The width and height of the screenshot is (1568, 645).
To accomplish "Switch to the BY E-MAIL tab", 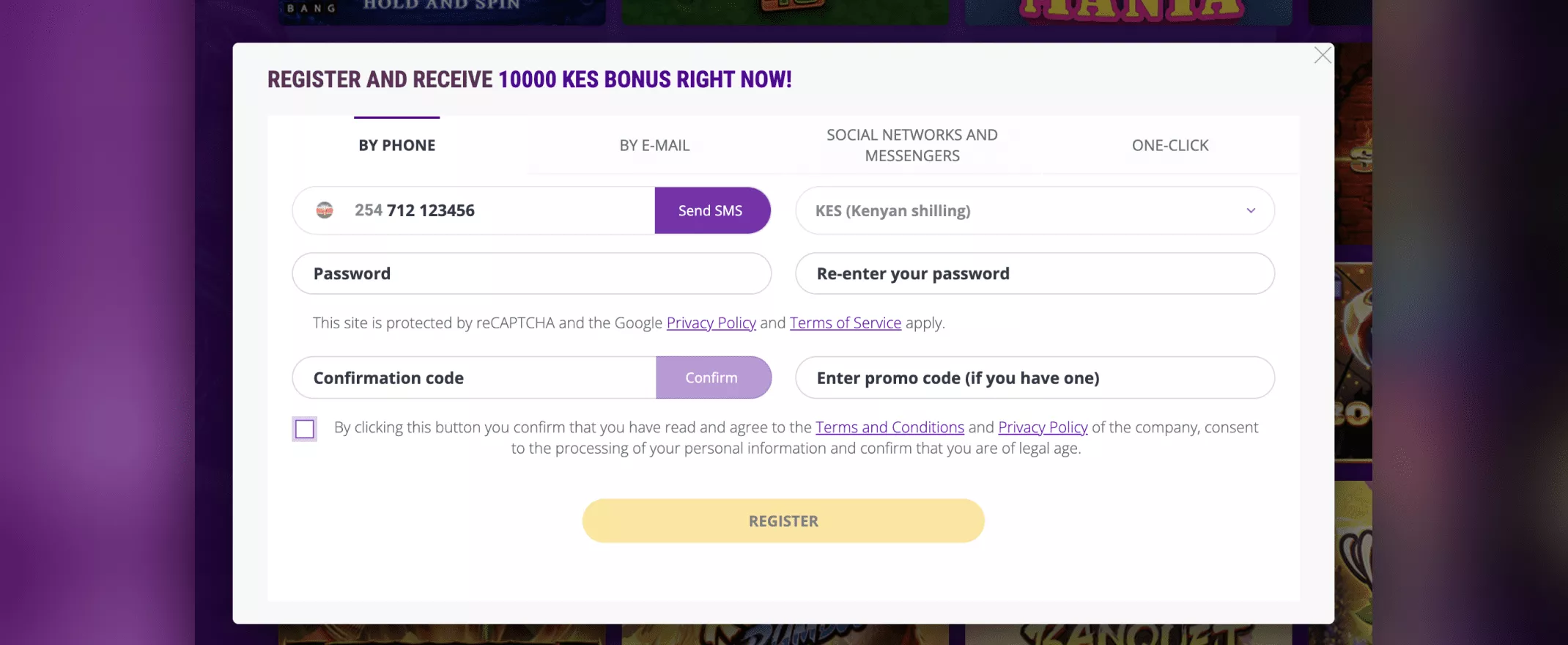I will (x=654, y=145).
